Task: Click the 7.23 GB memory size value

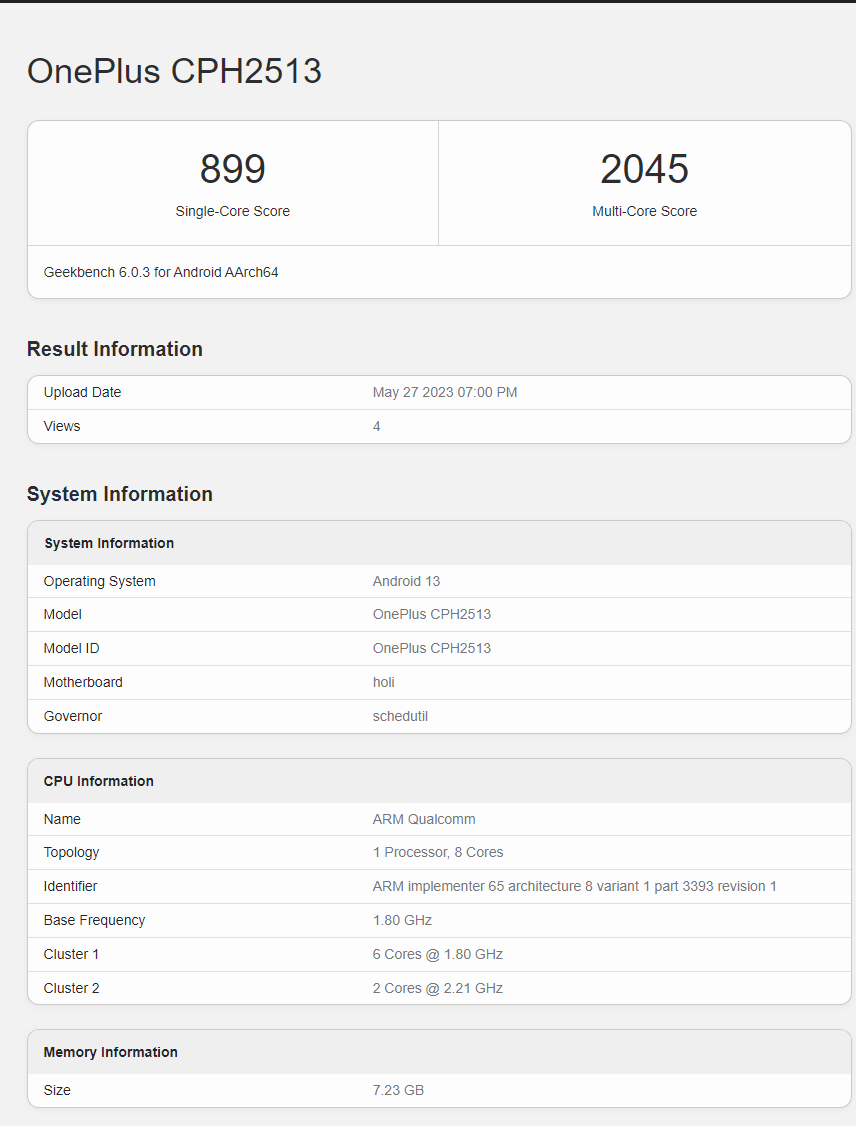Action: coord(398,1090)
